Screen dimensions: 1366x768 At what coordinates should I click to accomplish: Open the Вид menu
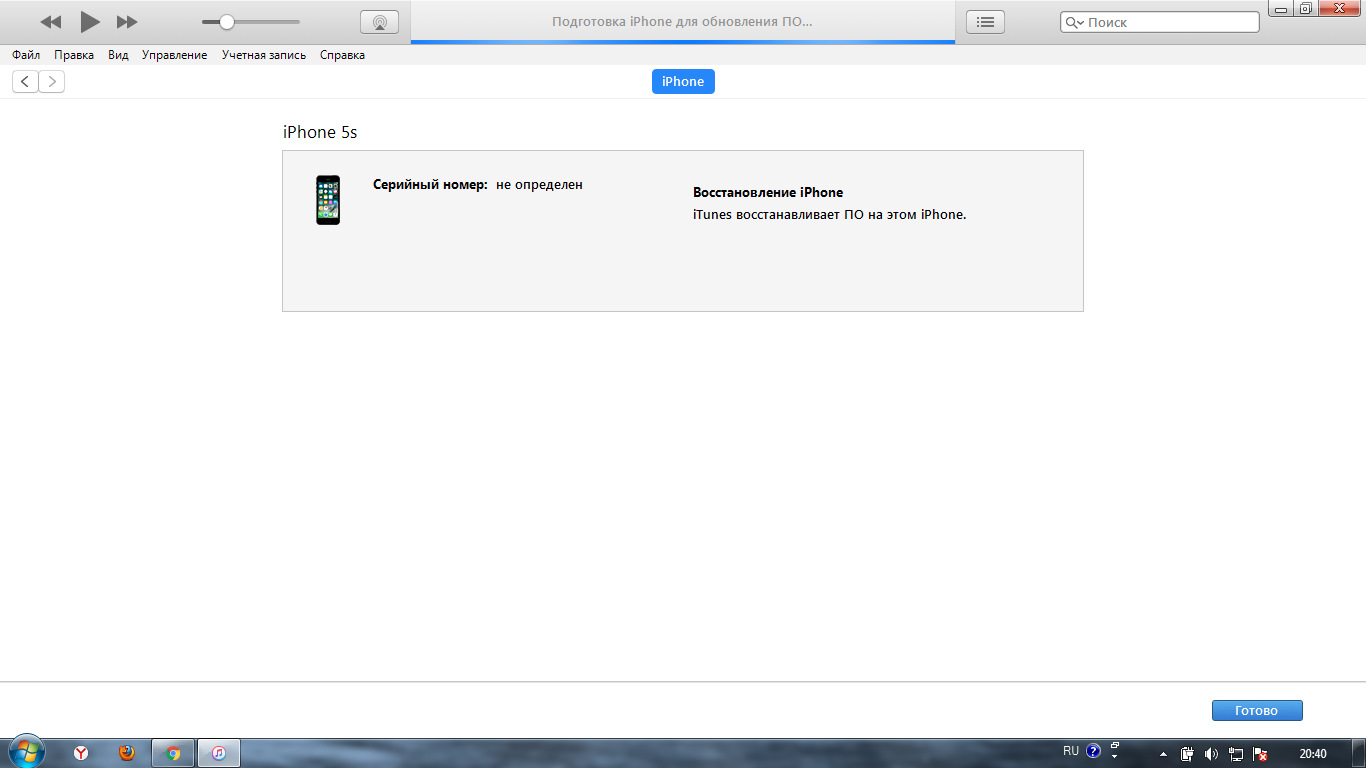118,55
